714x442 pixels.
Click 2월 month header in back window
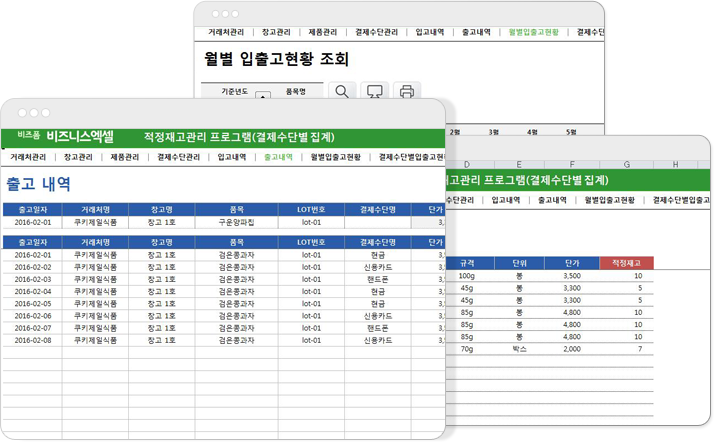pyautogui.click(x=454, y=132)
